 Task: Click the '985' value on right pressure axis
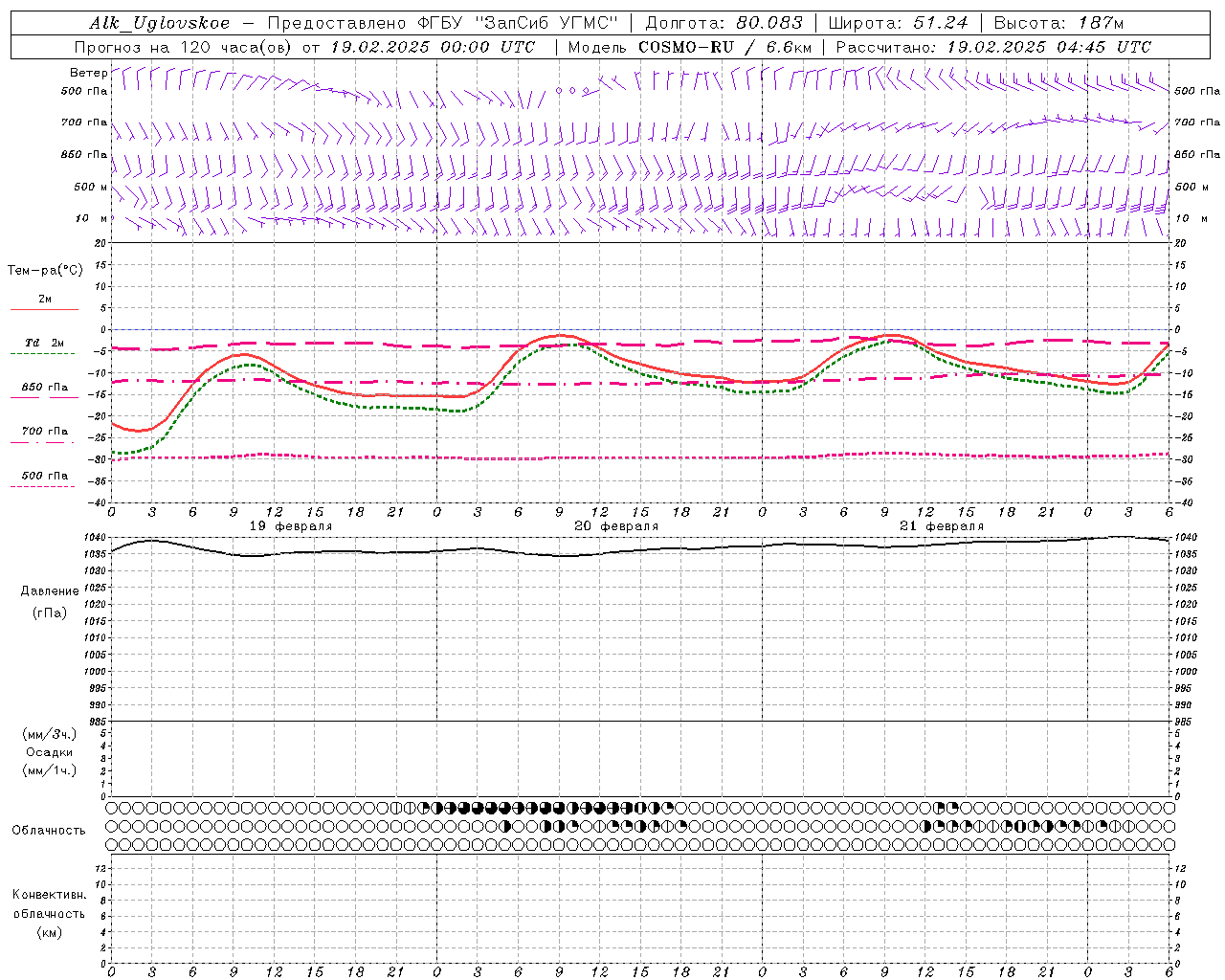1185,722
